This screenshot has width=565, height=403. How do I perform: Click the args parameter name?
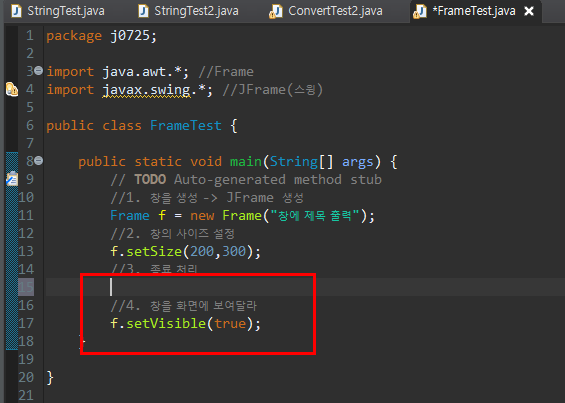pos(357,161)
